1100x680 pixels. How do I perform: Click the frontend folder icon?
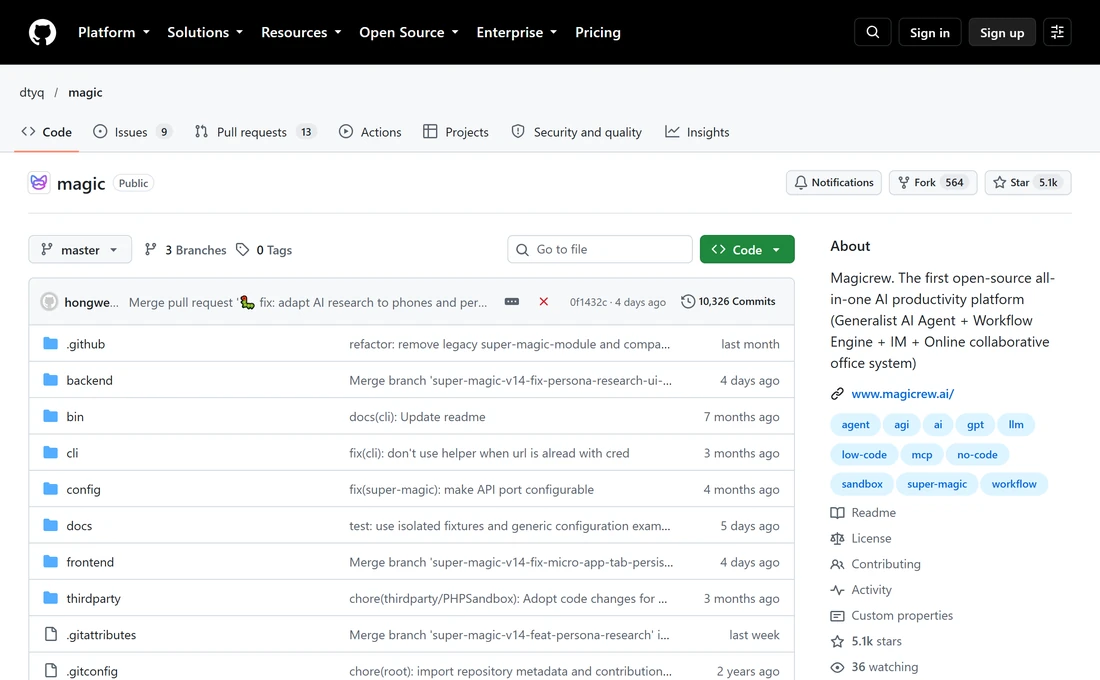[51, 562]
